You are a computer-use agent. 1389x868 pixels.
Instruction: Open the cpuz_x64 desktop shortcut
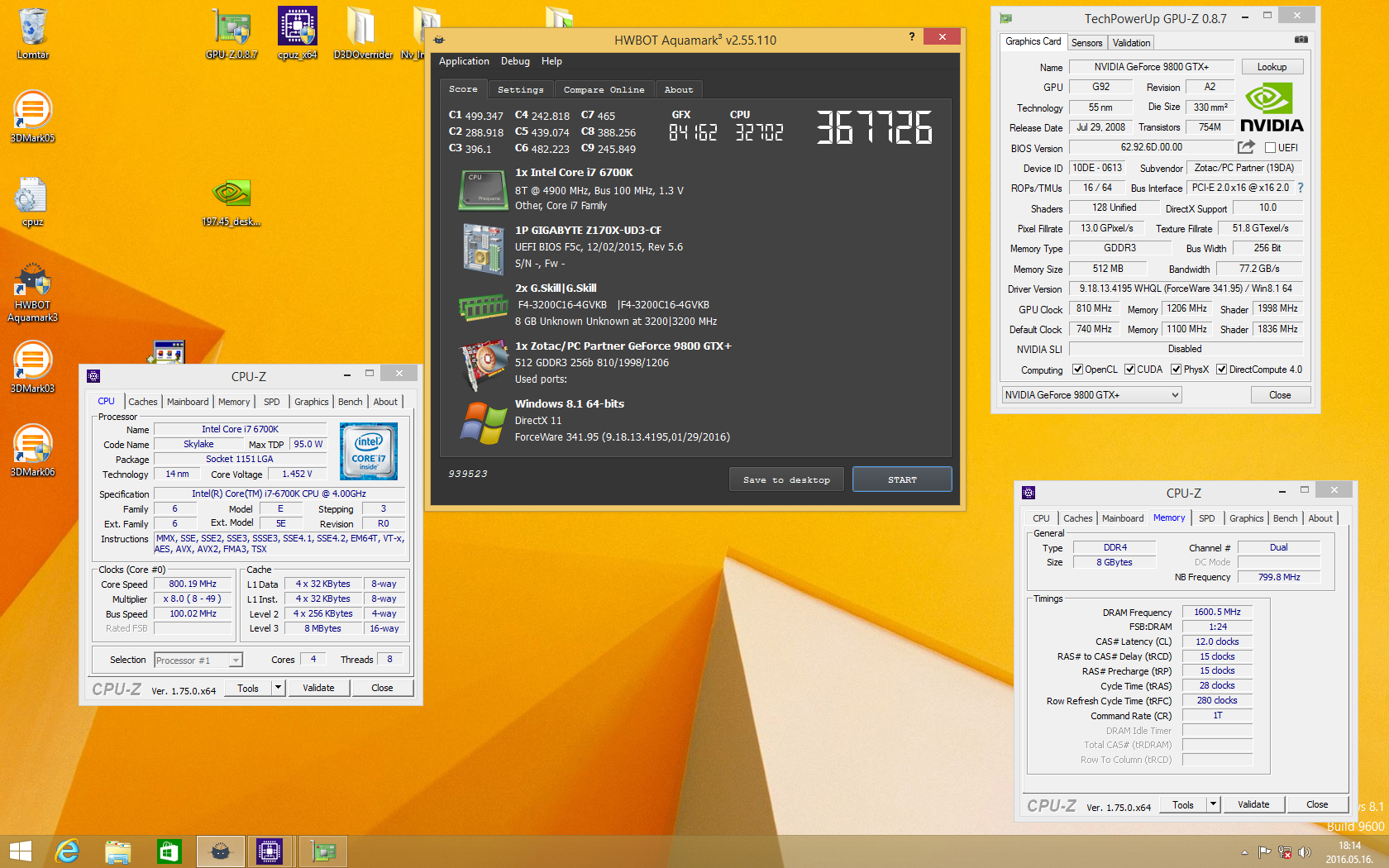pos(298,33)
